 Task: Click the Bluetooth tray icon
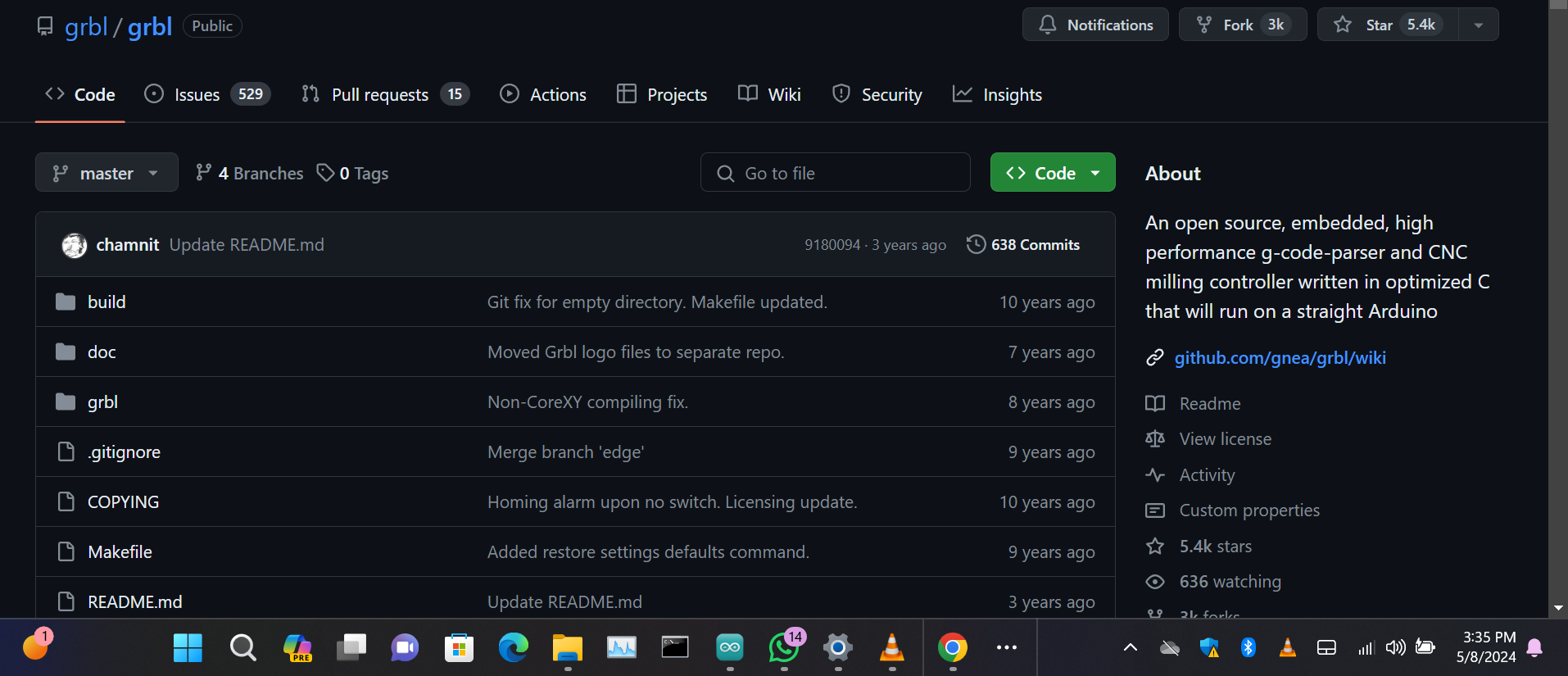(x=1248, y=647)
